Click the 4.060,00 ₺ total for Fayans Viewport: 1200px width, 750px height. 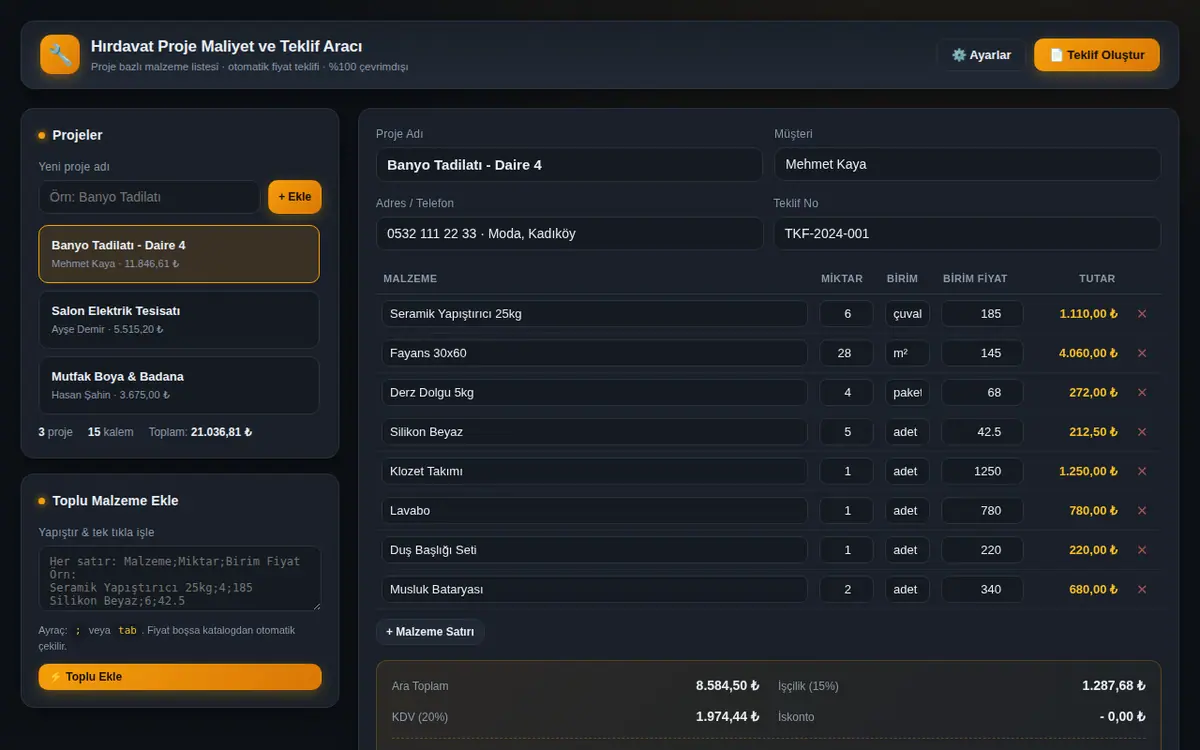pos(1088,353)
